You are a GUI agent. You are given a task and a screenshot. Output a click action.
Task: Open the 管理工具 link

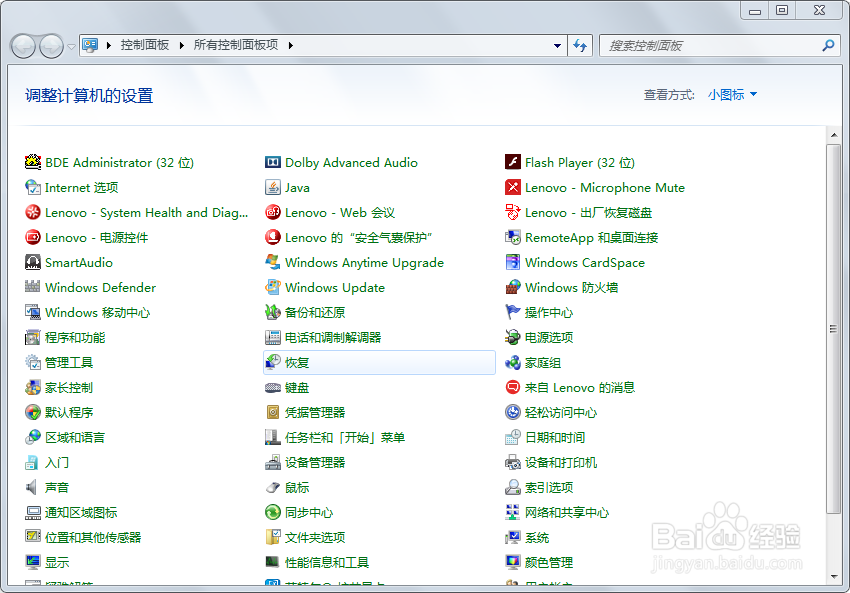69,362
